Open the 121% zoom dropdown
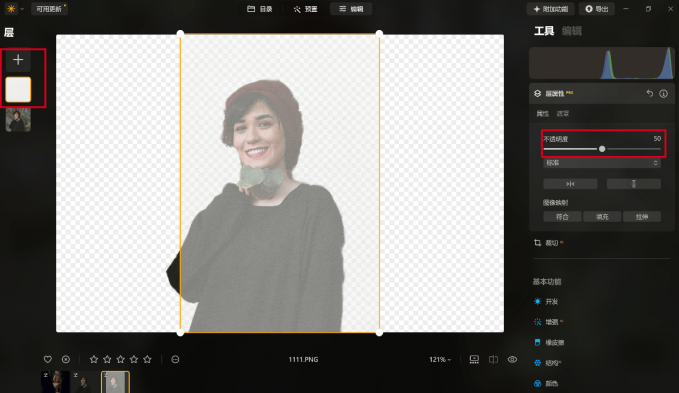679x393 pixels. (x=440, y=360)
